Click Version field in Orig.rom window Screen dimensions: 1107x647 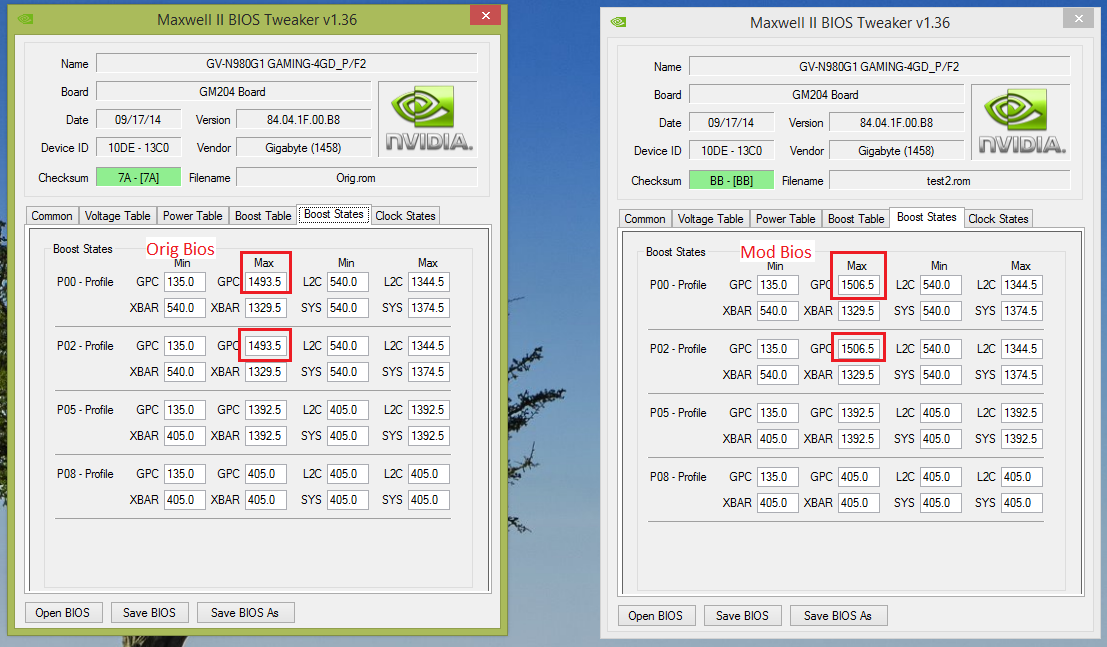click(304, 119)
